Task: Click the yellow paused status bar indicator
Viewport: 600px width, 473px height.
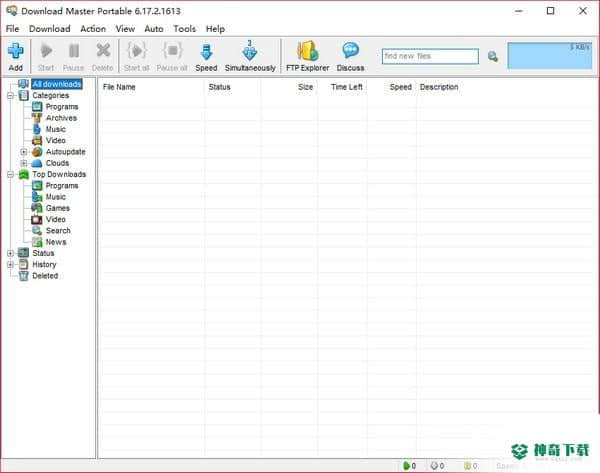Action: pos(467,466)
